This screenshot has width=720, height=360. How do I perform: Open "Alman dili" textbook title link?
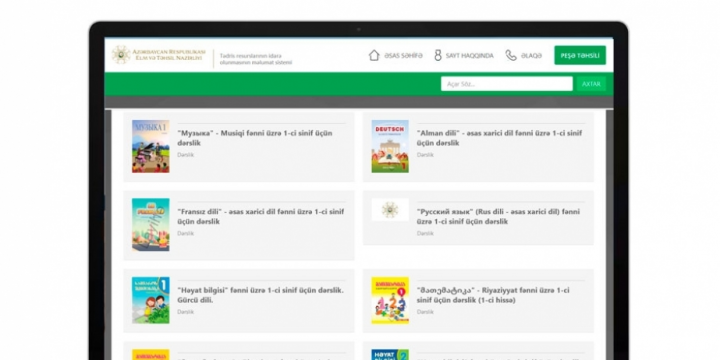[499, 138]
